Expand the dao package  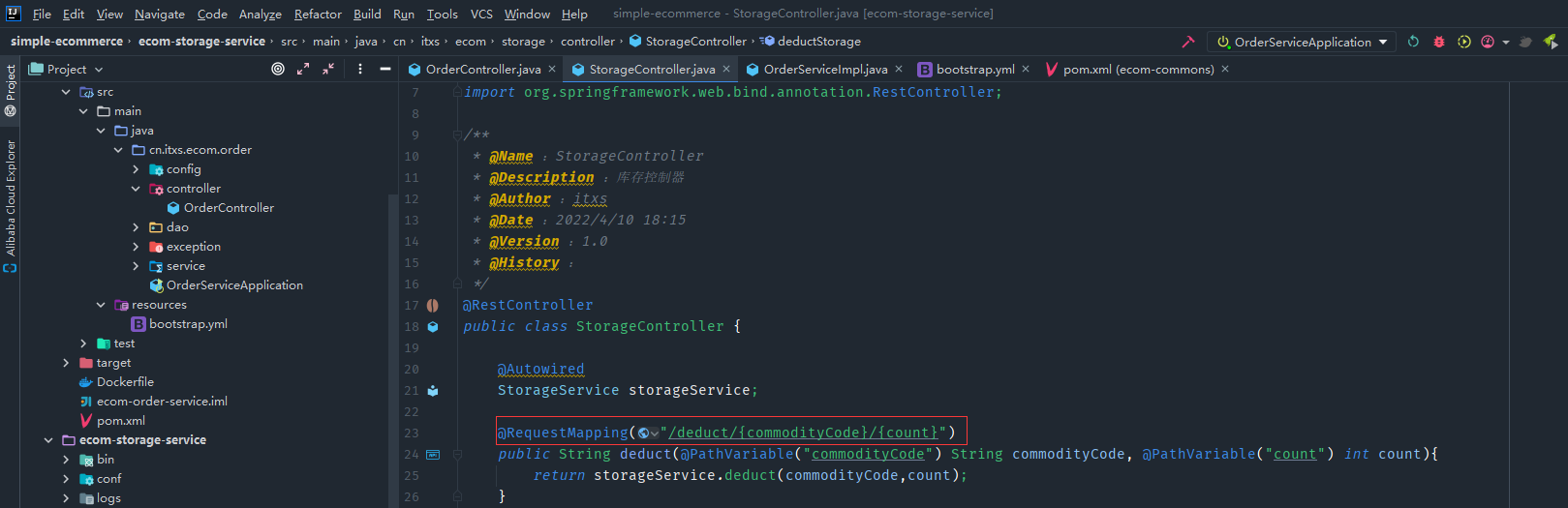pos(136,227)
